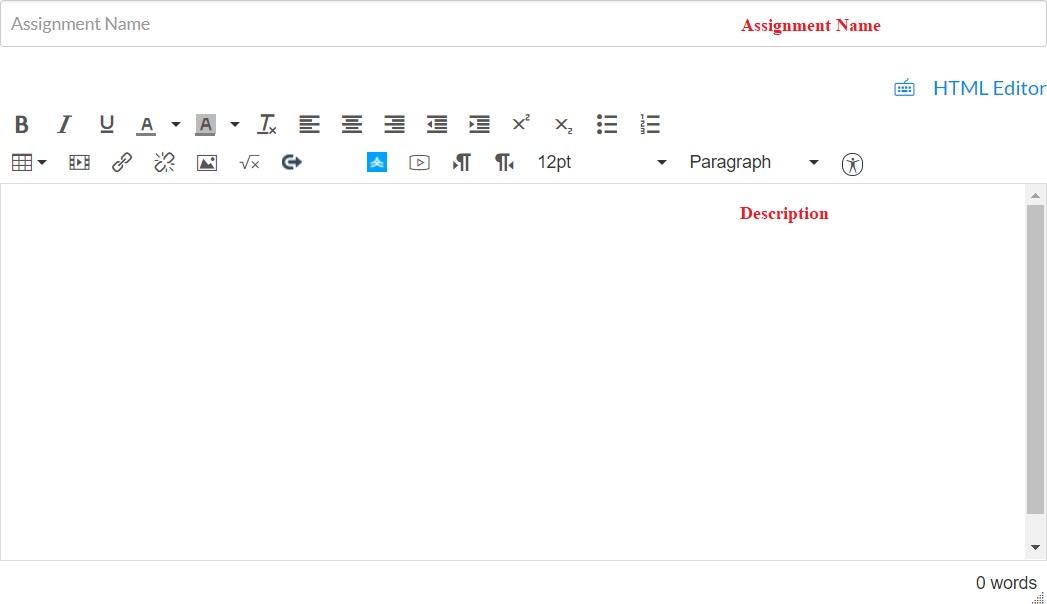Click the editor scrollbar down arrow
Viewport: 1047px width, 604px height.
point(1036,547)
